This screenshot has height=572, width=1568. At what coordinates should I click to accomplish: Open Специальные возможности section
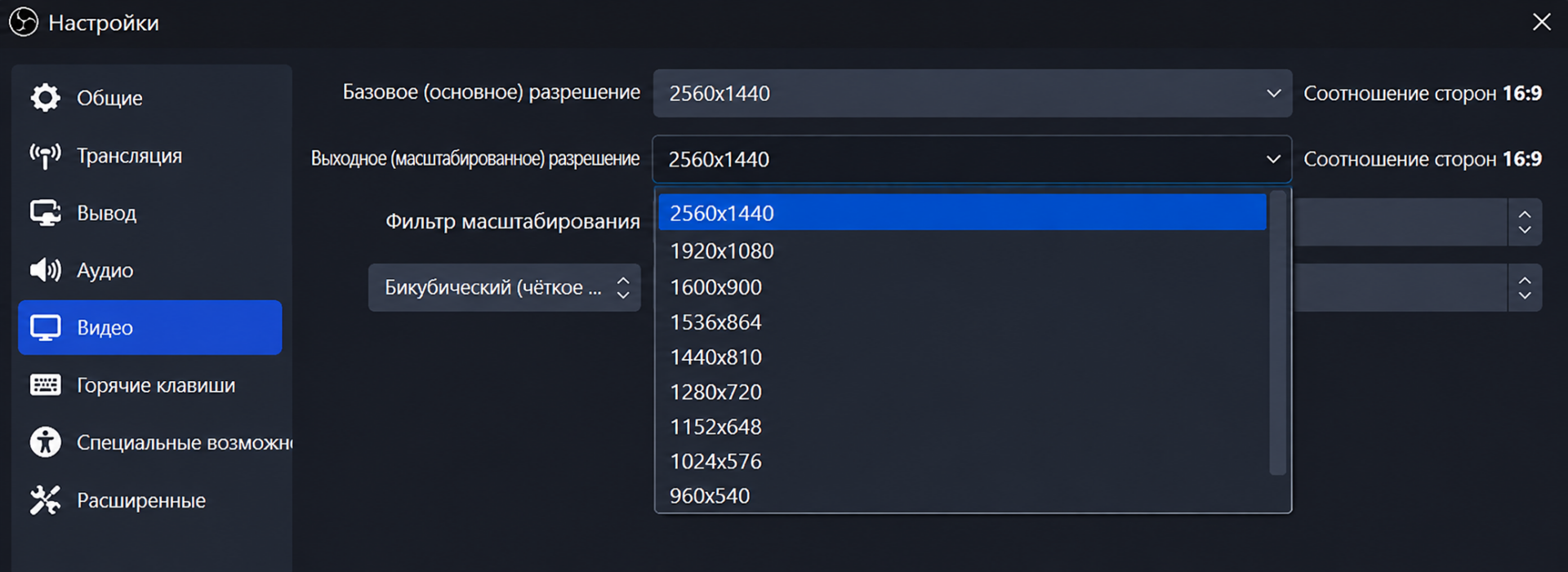pyautogui.click(x=150, y=442)
